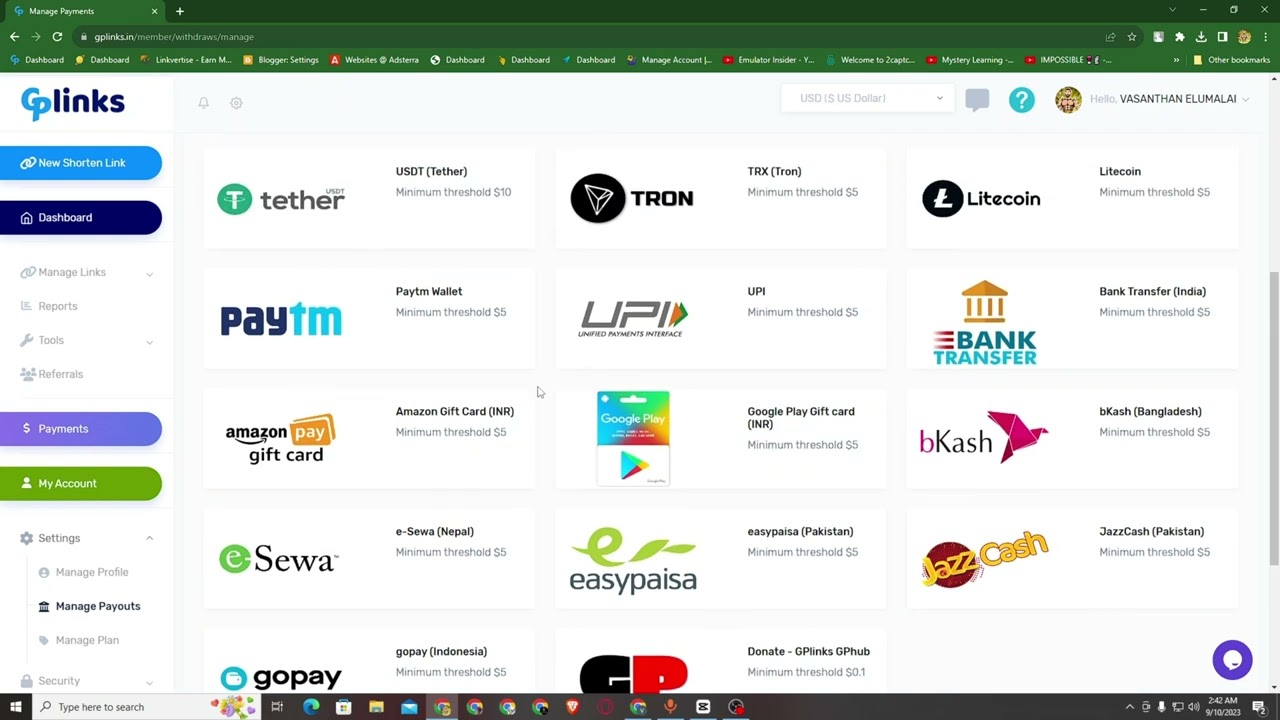Open the My Account button
1280x720 pixels.
coord(80,484)
